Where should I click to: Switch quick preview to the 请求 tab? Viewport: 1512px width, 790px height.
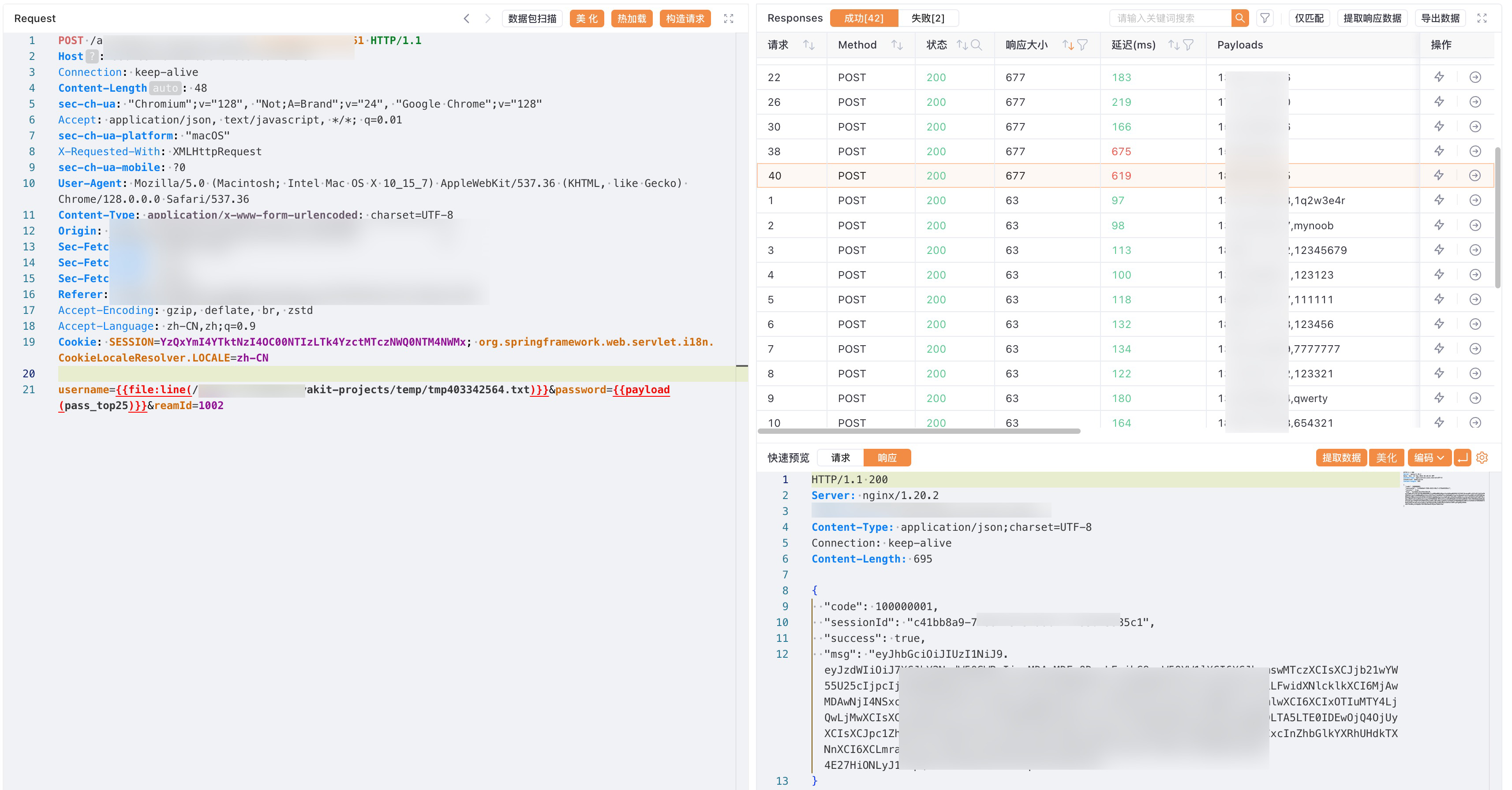[840, 458]
